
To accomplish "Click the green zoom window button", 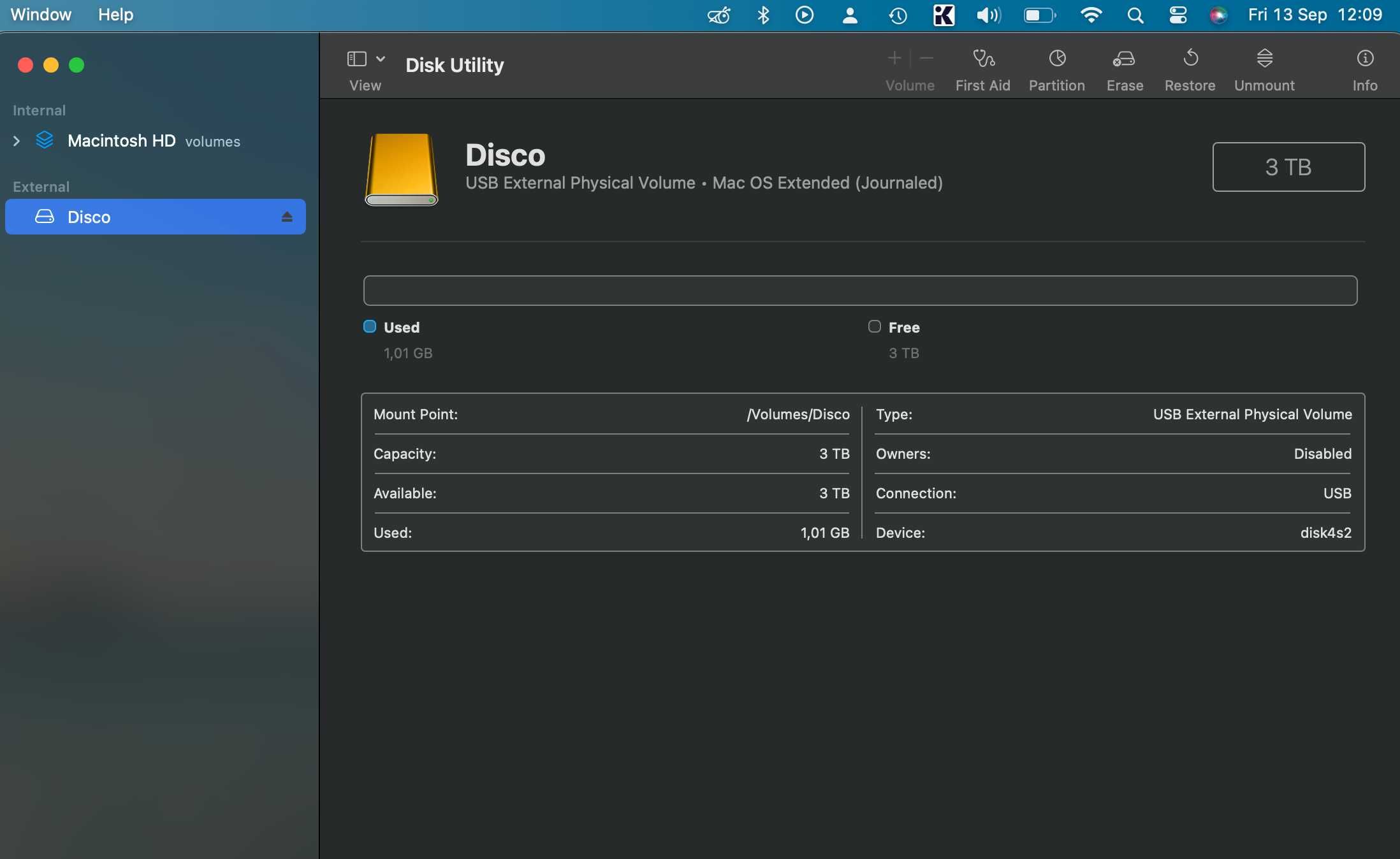I will coord(77,65).
